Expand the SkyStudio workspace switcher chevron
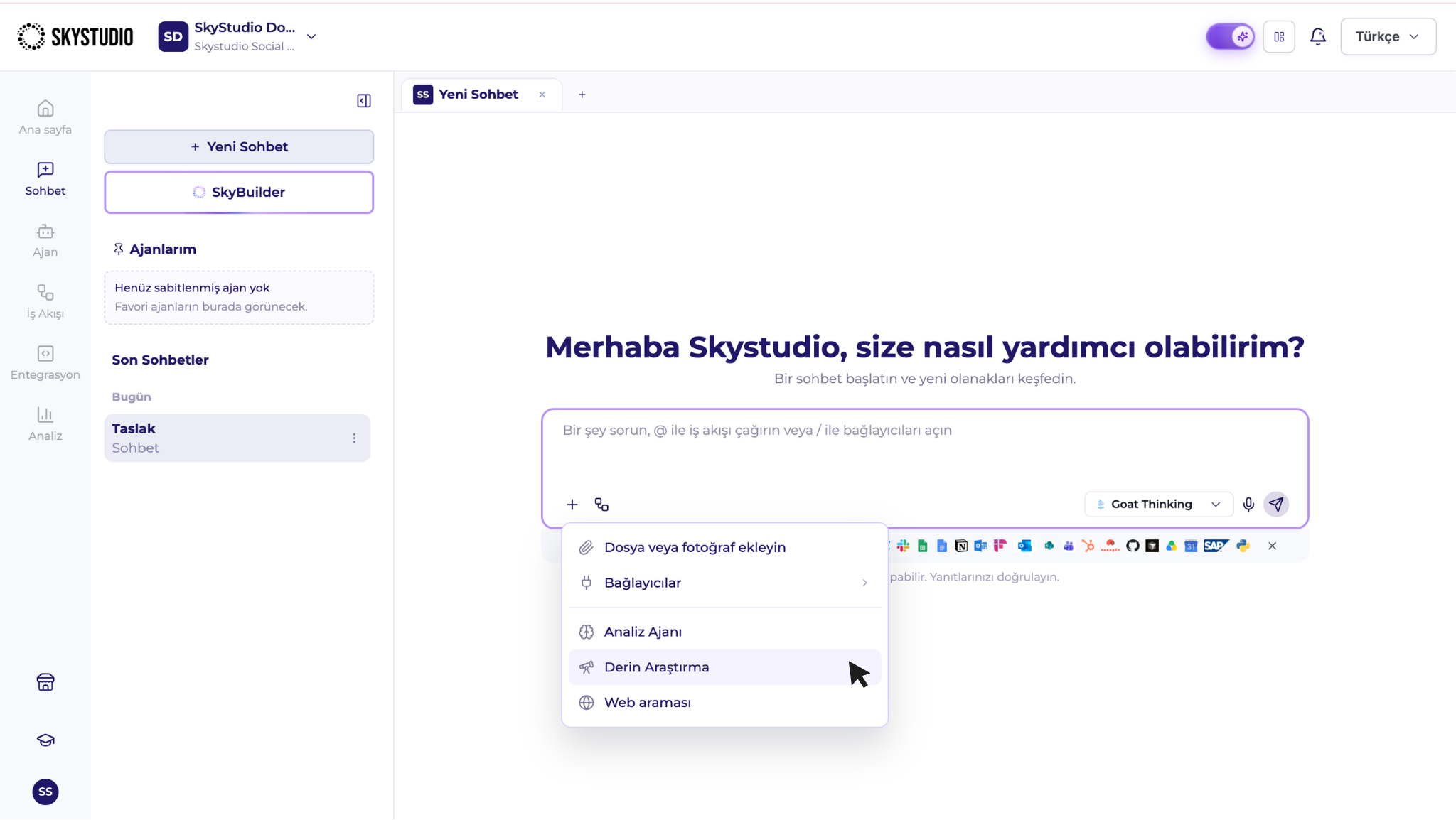This screenshot has width=1456, height=820. point(311,36)
